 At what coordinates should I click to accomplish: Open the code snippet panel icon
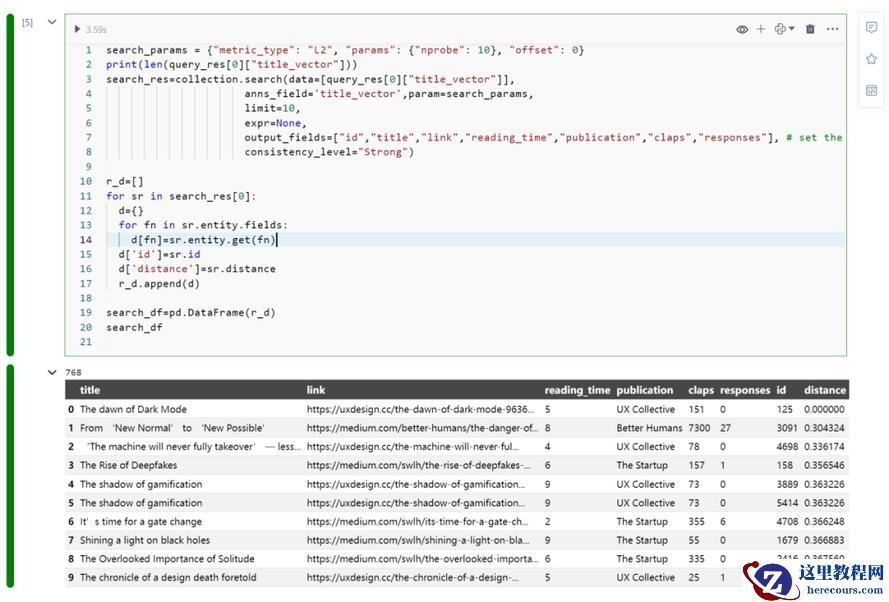tap(871, 91)
